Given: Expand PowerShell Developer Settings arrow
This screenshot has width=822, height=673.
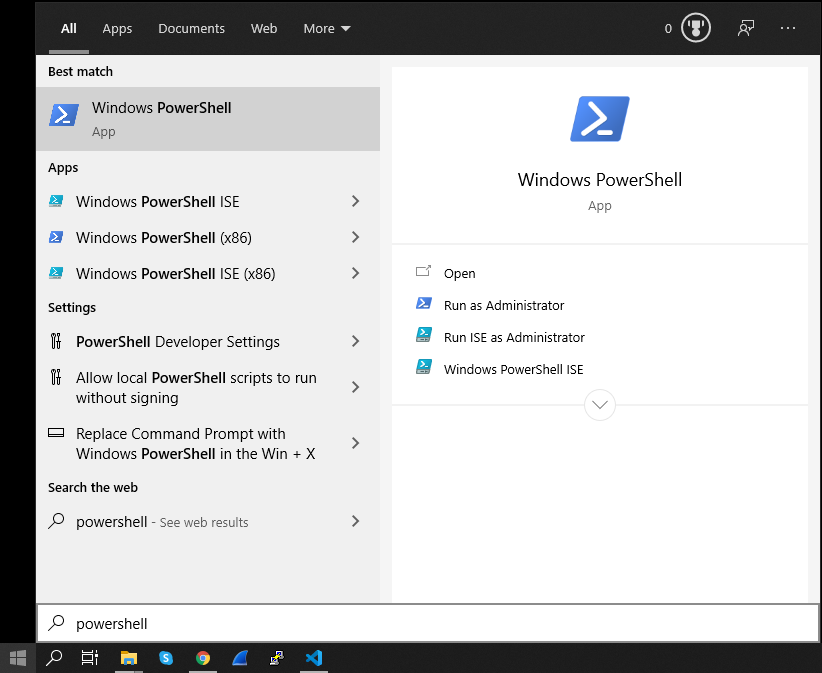Looking at the screenshot, I should point(355,341).
